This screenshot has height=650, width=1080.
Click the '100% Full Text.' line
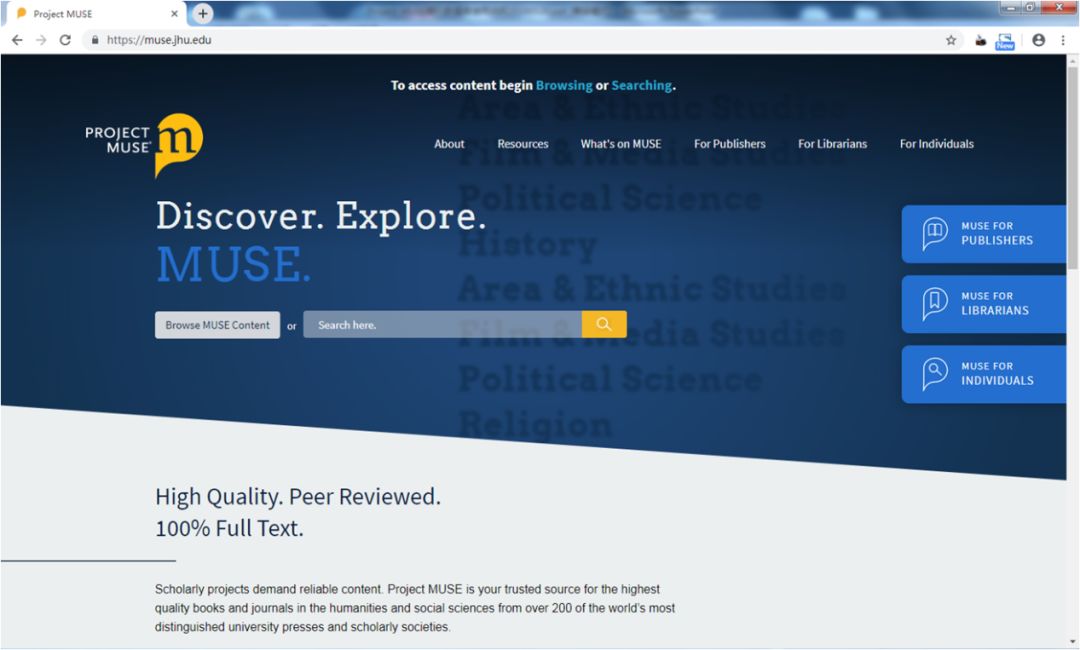coord(229,528)
